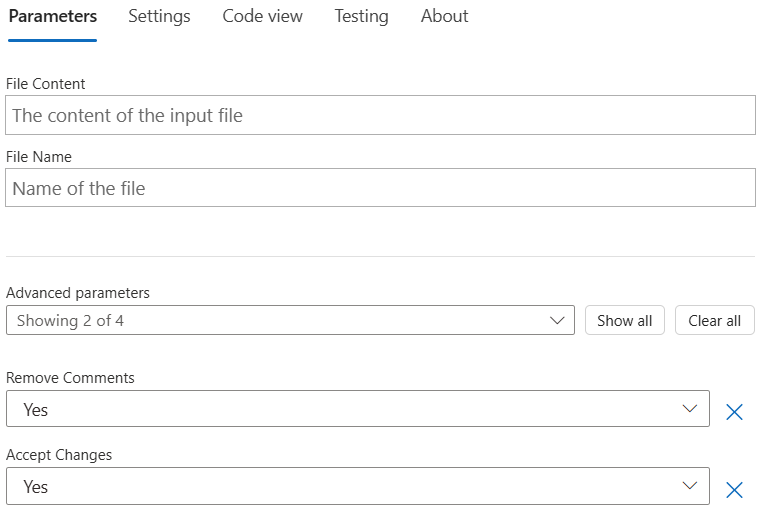Switch to the Parameters tab

(x=53, y=17)
